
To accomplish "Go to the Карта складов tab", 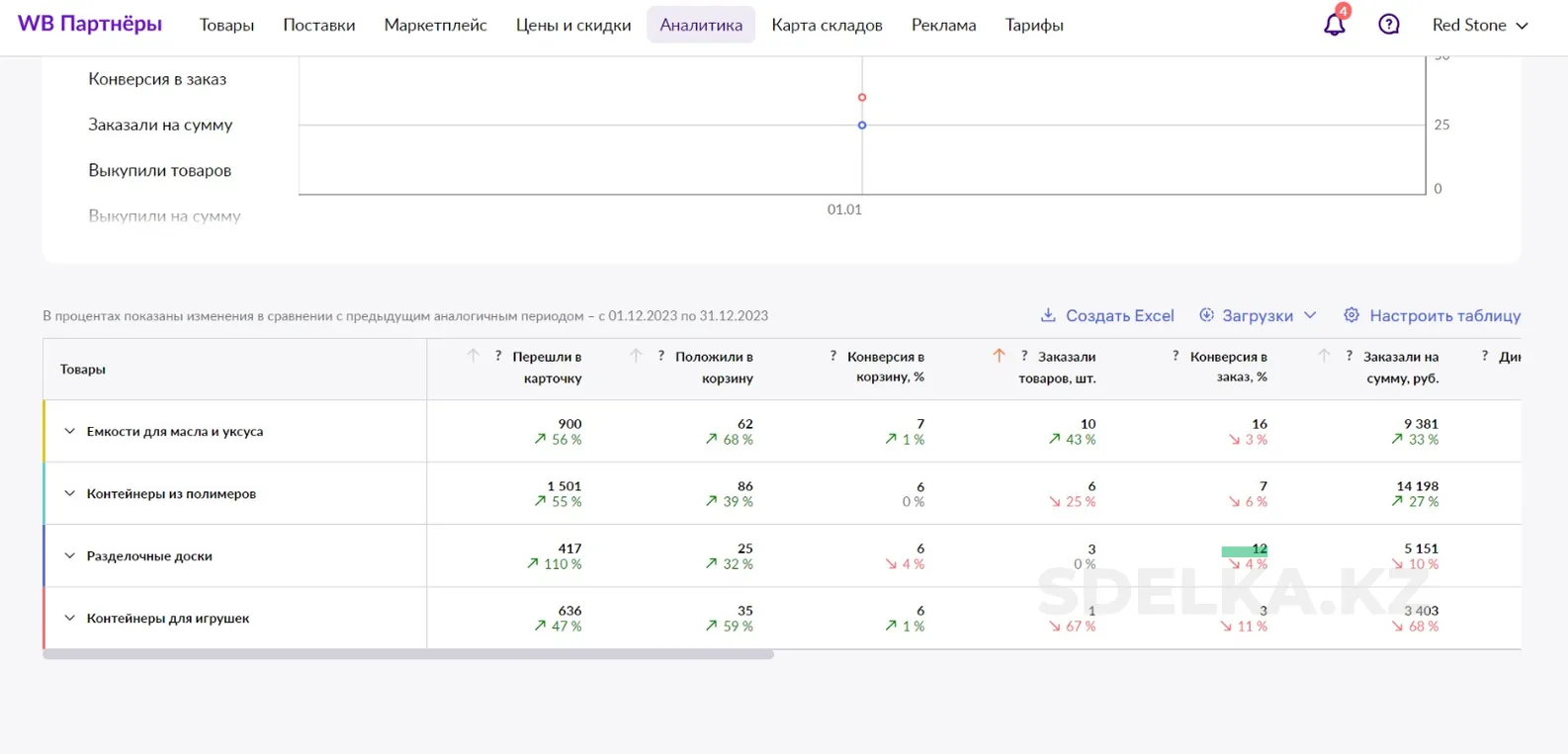I will tap(827, 25).
